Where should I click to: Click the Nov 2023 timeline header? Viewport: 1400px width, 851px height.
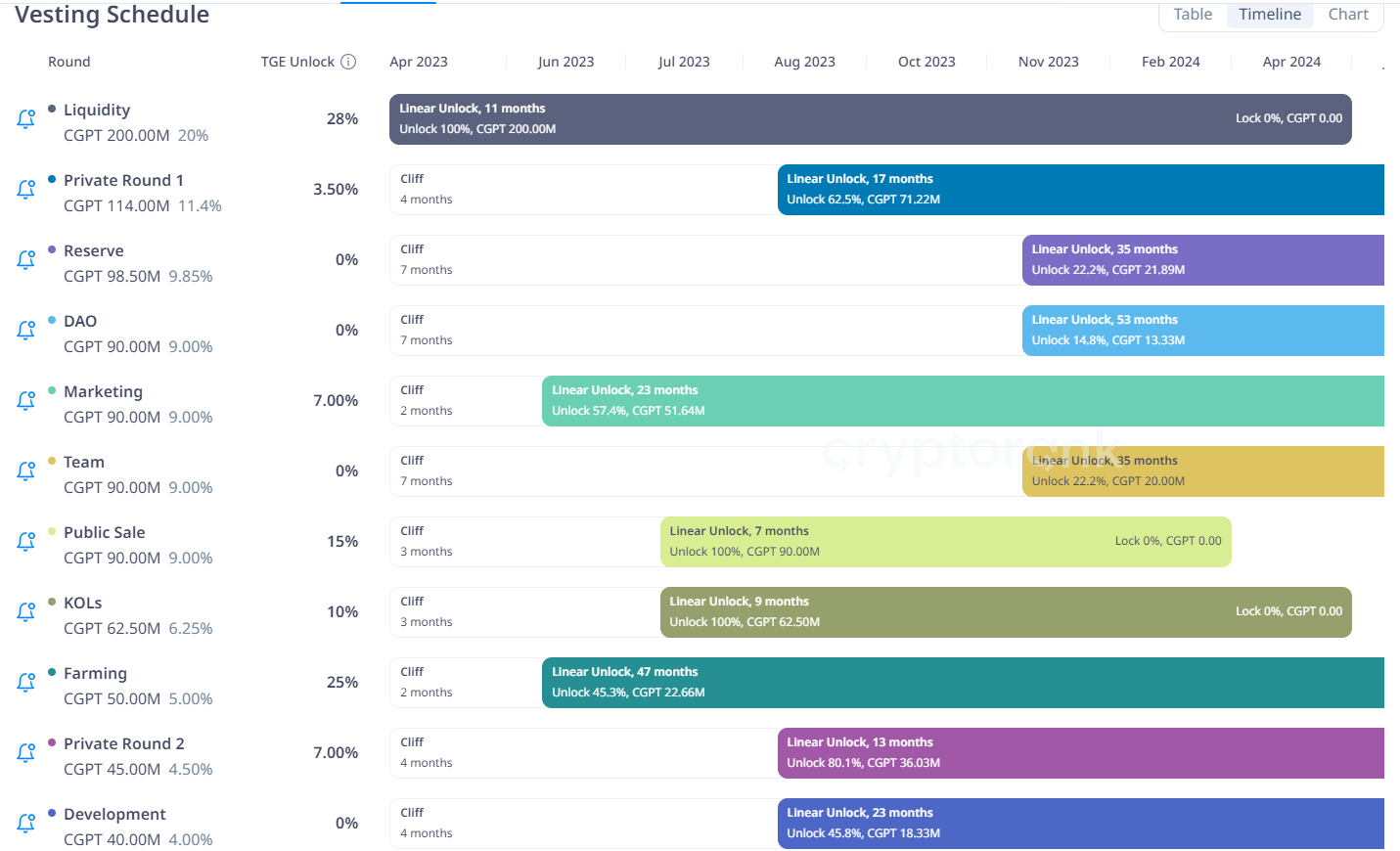1048,62
